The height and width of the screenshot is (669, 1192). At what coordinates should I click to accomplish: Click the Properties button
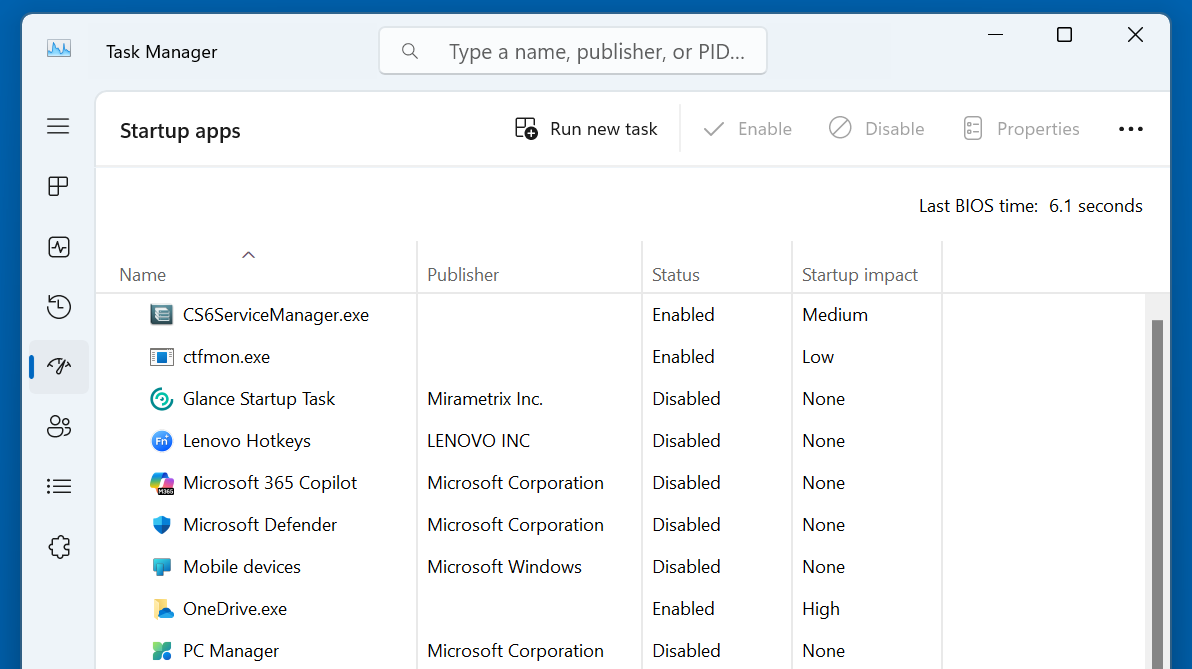1021,128
